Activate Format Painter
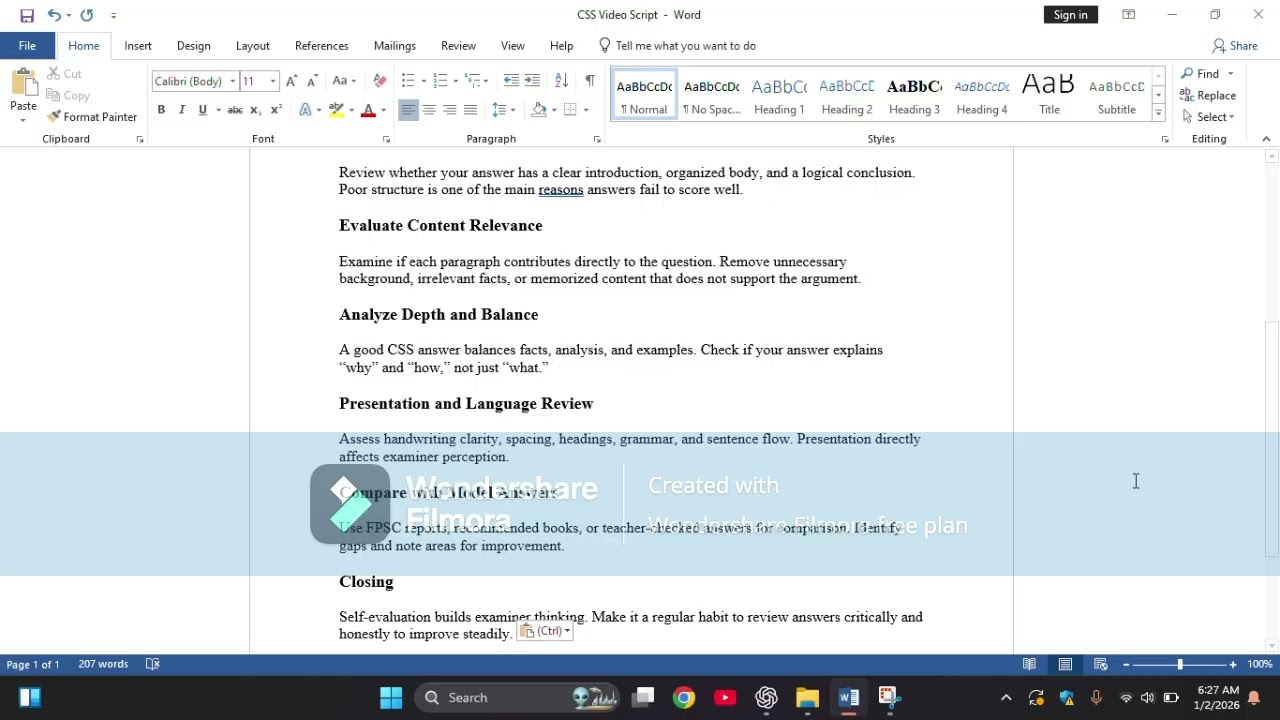This screenshot has width=1280, height=720. [x=92, y=117]
